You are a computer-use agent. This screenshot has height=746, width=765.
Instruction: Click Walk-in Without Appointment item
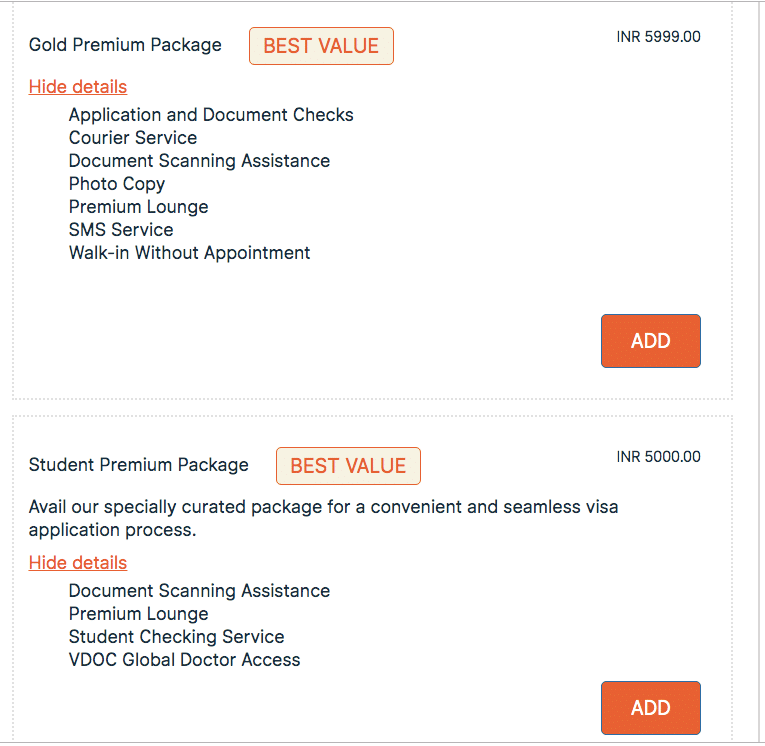pyautogui.click(x=189, y=253)
